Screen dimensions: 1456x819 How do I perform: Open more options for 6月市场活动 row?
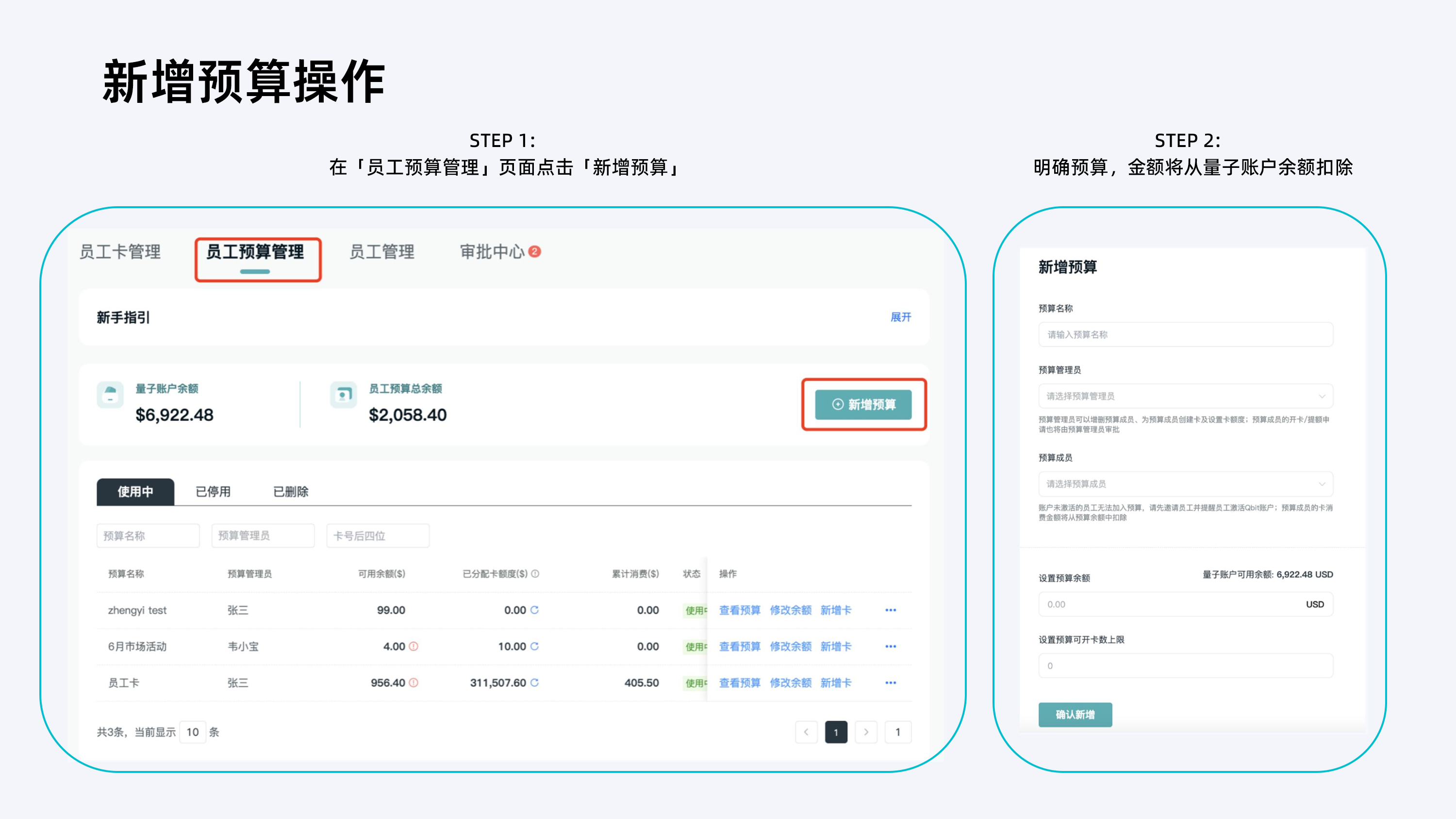coord(890,647)
